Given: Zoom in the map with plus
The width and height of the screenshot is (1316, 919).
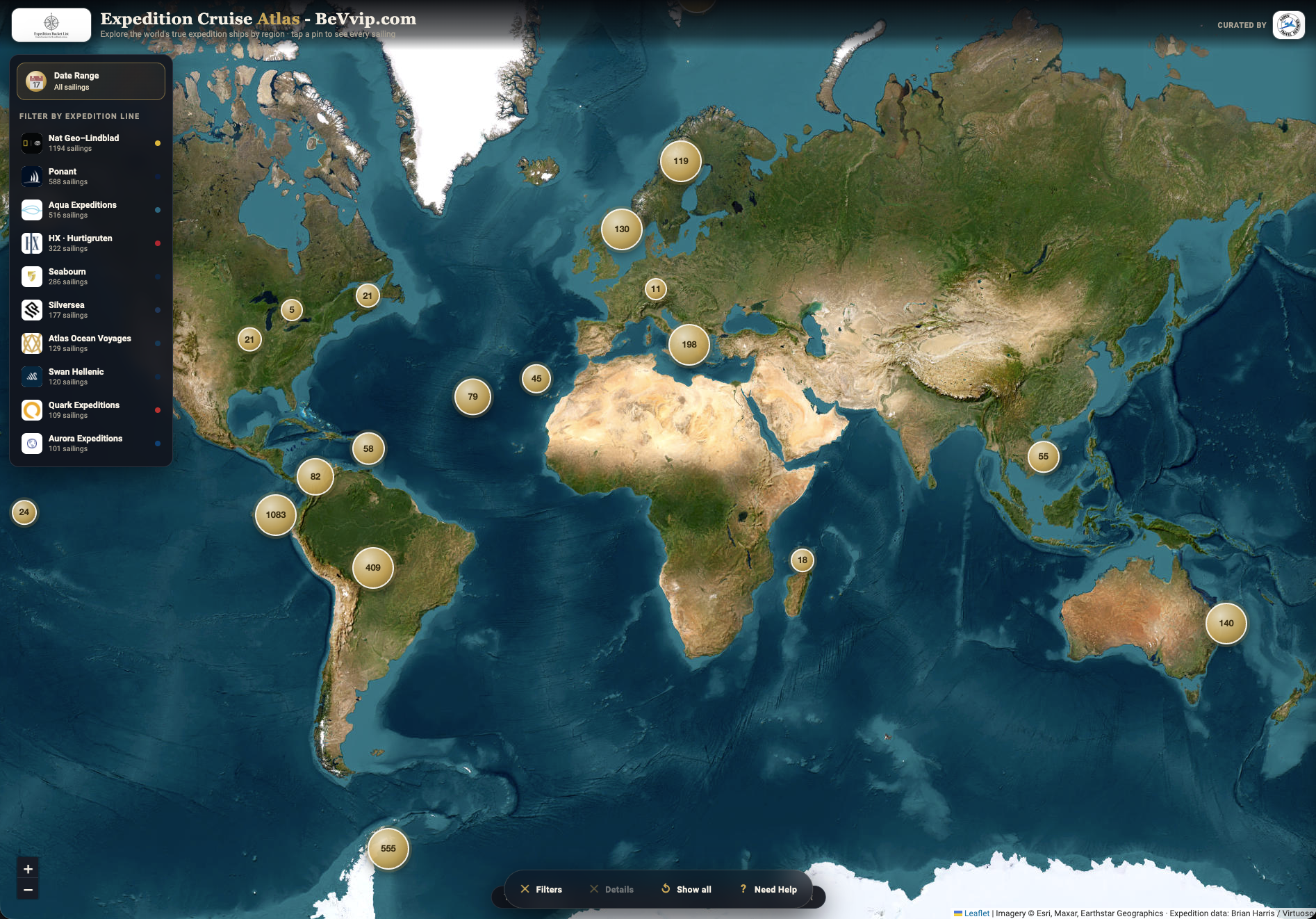Looking at the screenshot, I should pyautogui.click(x=28, y=869).
